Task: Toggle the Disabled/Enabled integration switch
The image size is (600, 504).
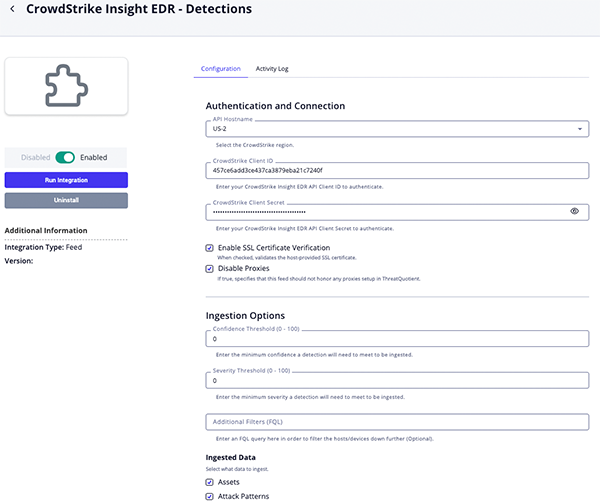Action: click(x=65, y=157)
